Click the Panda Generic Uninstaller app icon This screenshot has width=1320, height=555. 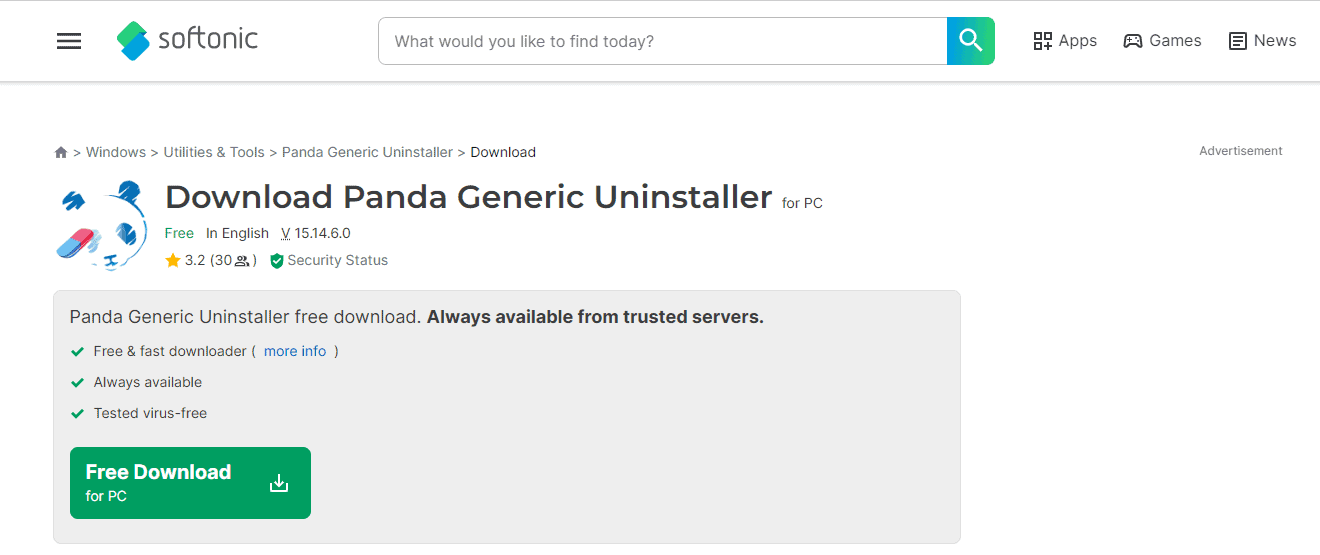pos(100,225)
